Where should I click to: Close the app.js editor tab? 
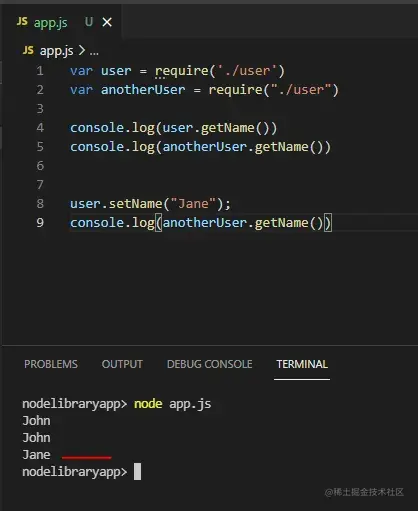click(x=107, y=22)
